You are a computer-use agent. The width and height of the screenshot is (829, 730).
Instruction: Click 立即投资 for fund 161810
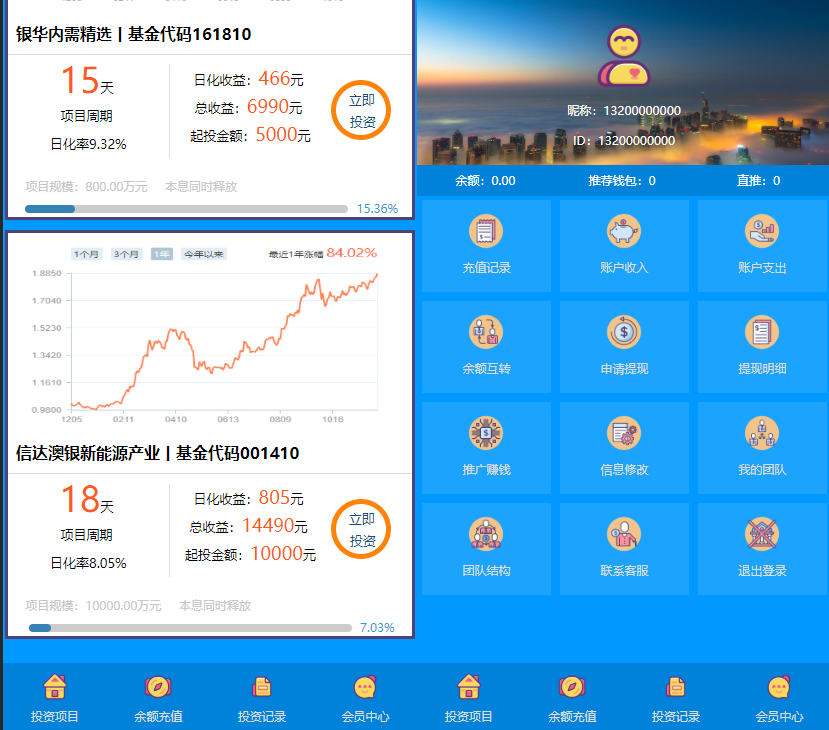tap(361, 110)
